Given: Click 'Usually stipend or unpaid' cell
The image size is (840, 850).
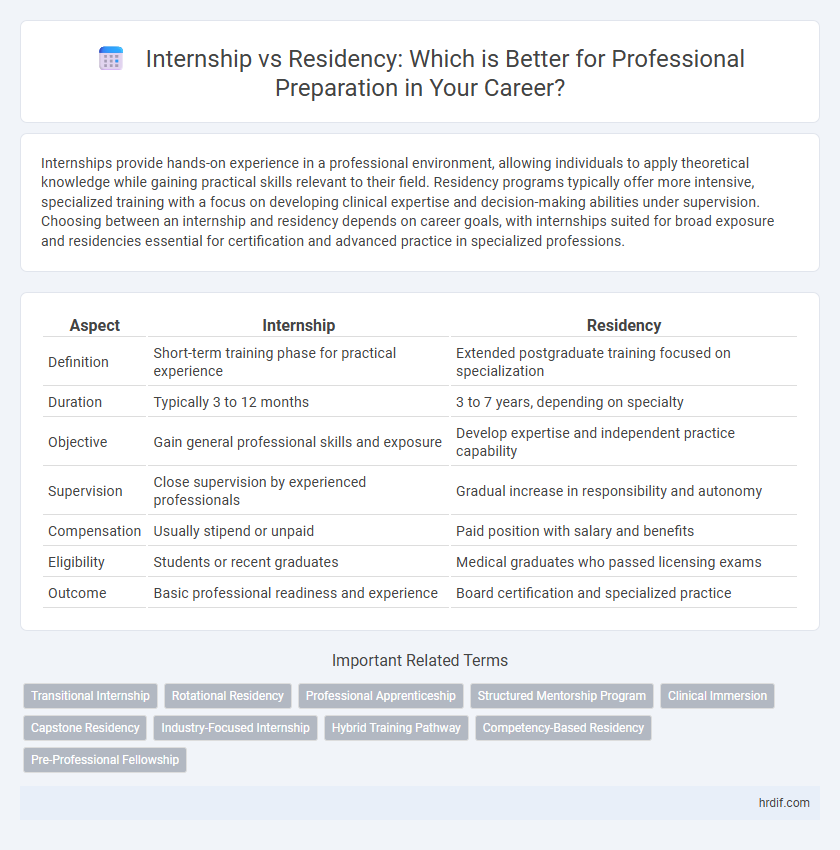Looking at the screenshot, I should point(298,531).
